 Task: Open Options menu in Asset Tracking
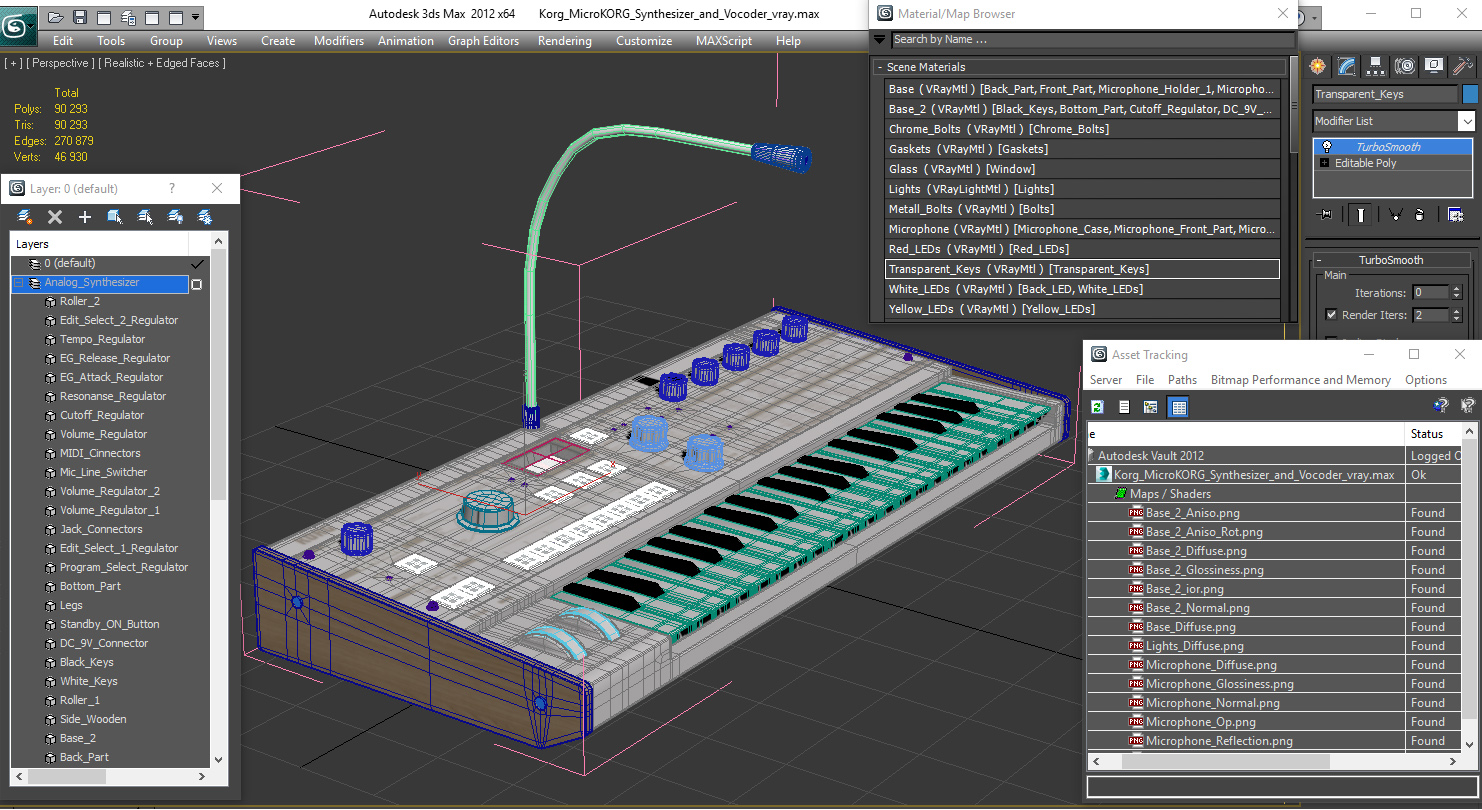click(x=1426, y=380)
